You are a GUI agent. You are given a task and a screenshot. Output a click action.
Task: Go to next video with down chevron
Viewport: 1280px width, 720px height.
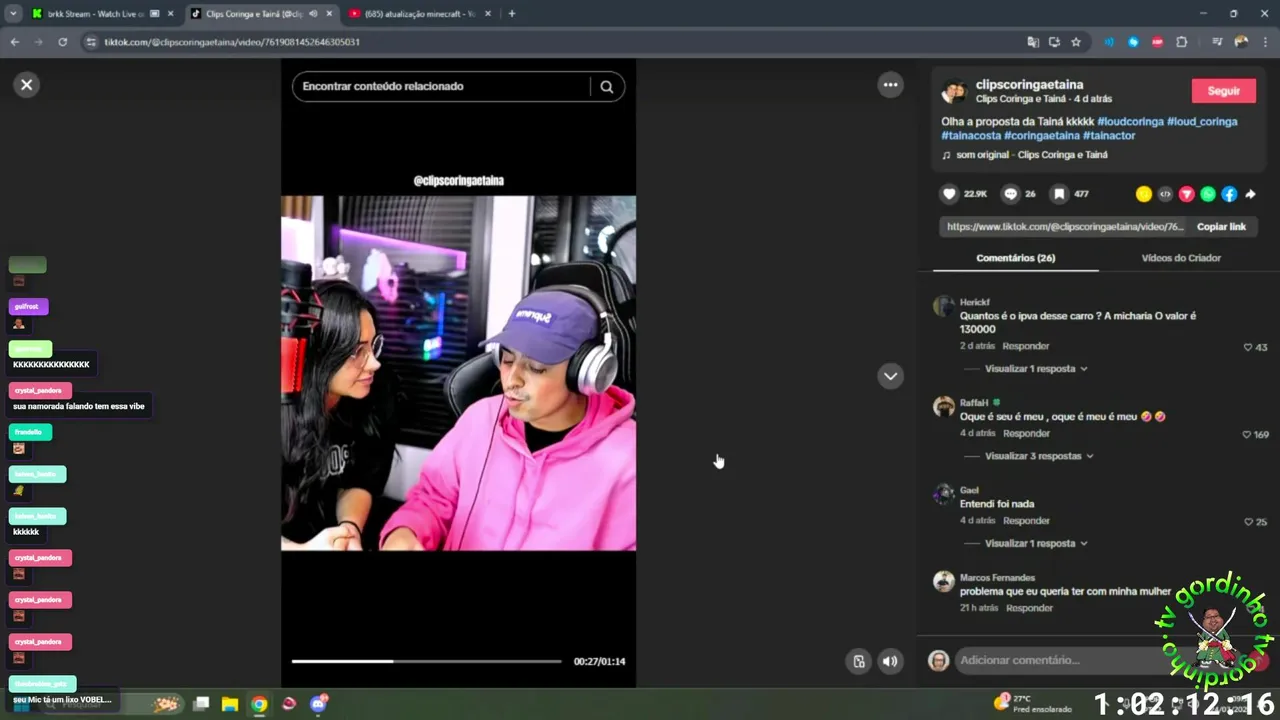(x=890, y=376)
